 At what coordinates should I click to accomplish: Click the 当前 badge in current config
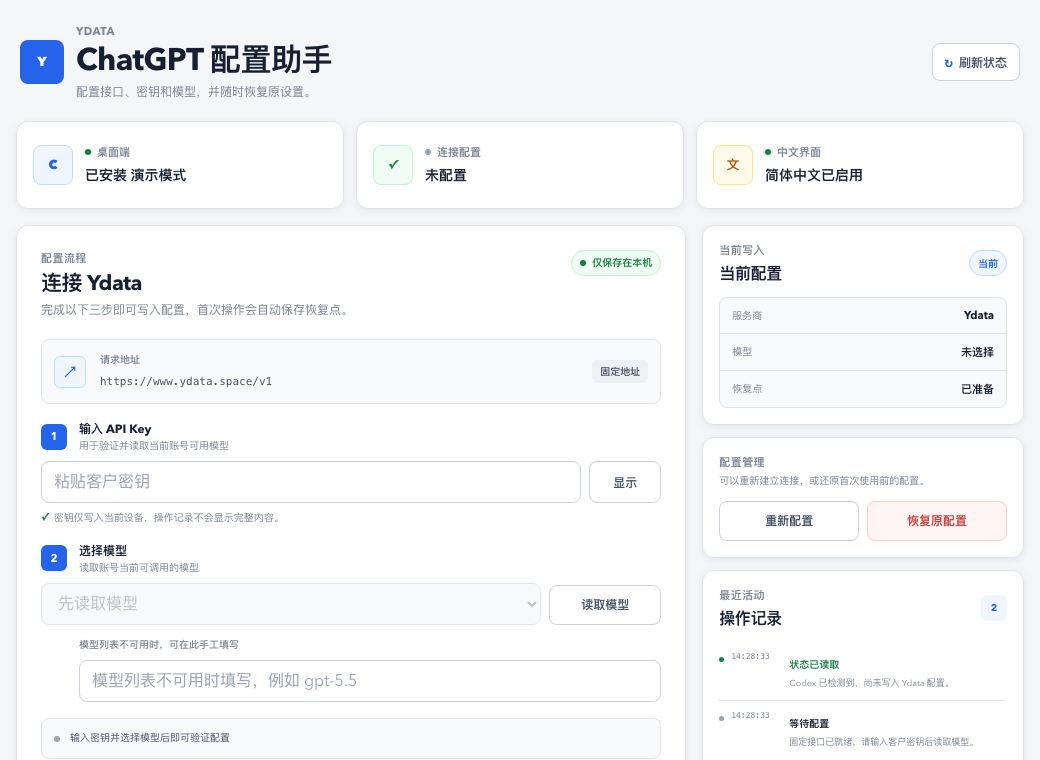pyautogui.click(x=988, y=263)
